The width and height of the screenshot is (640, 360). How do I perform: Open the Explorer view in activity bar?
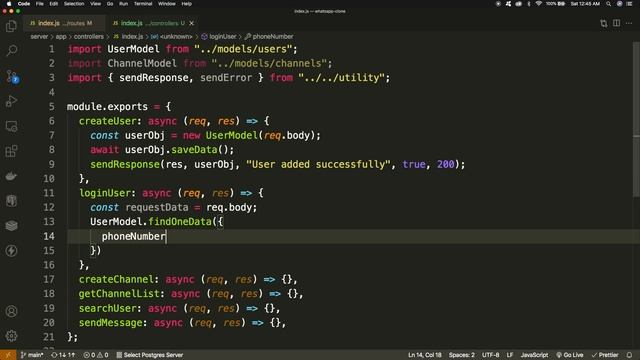click(11, 27)
